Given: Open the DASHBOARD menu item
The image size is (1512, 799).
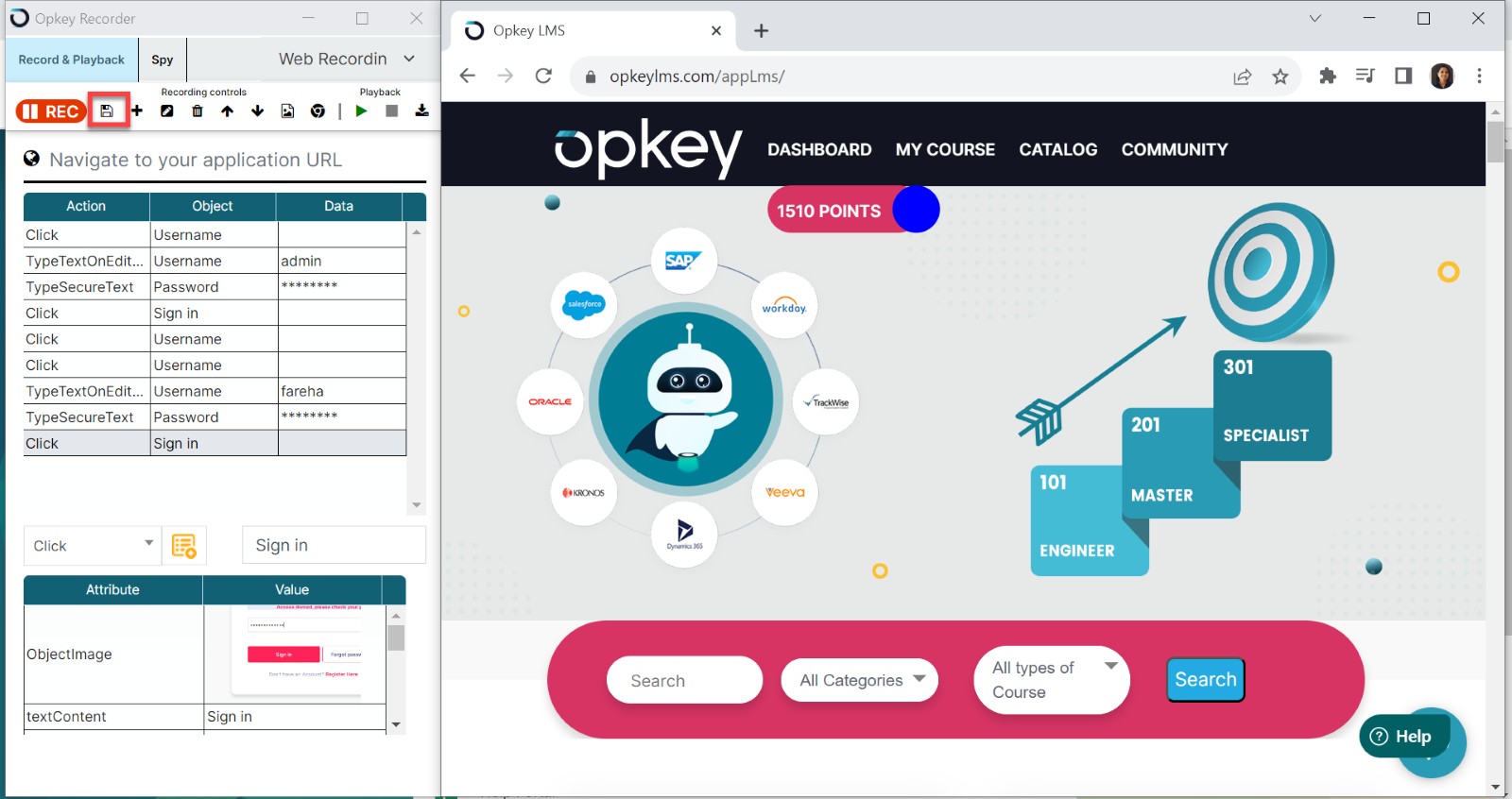Looking at the screenshot, I should [x=819, y=149].
